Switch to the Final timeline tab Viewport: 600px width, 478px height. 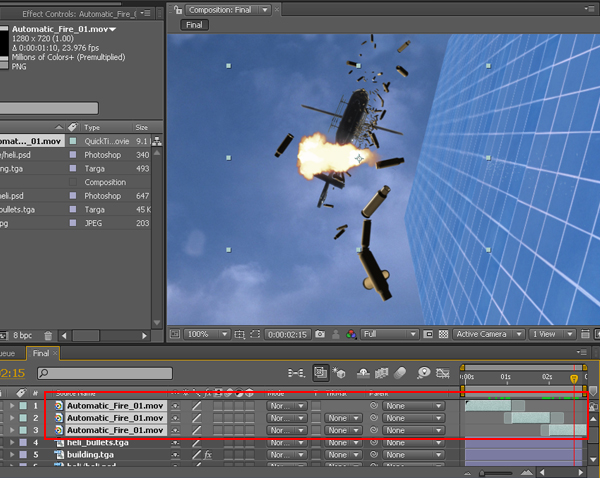click(x=41, y=353)
